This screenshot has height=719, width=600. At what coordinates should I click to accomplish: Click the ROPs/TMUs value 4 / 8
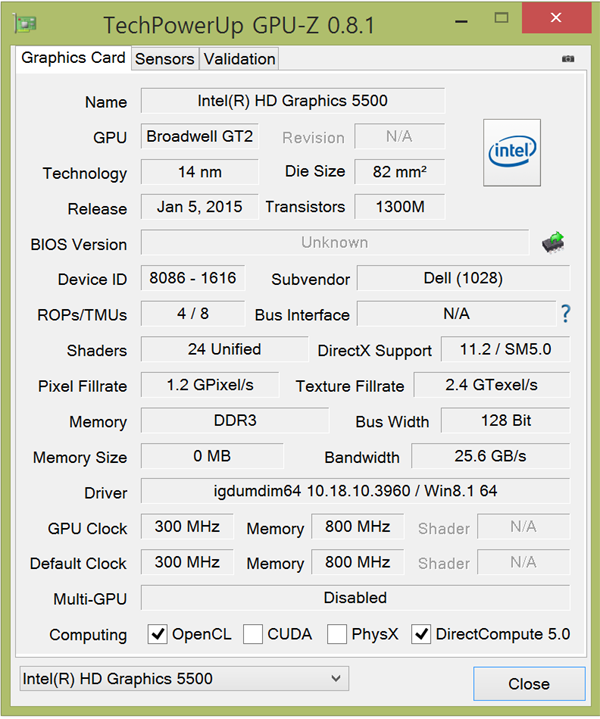(193, 314)
